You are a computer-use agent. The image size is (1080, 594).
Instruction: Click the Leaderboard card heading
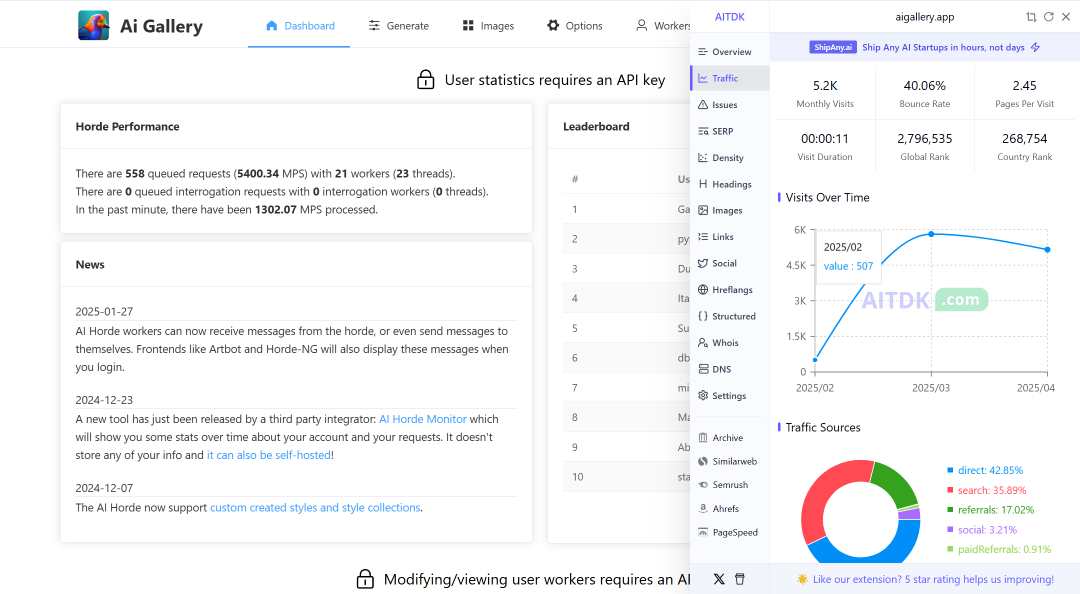(596, 127)
